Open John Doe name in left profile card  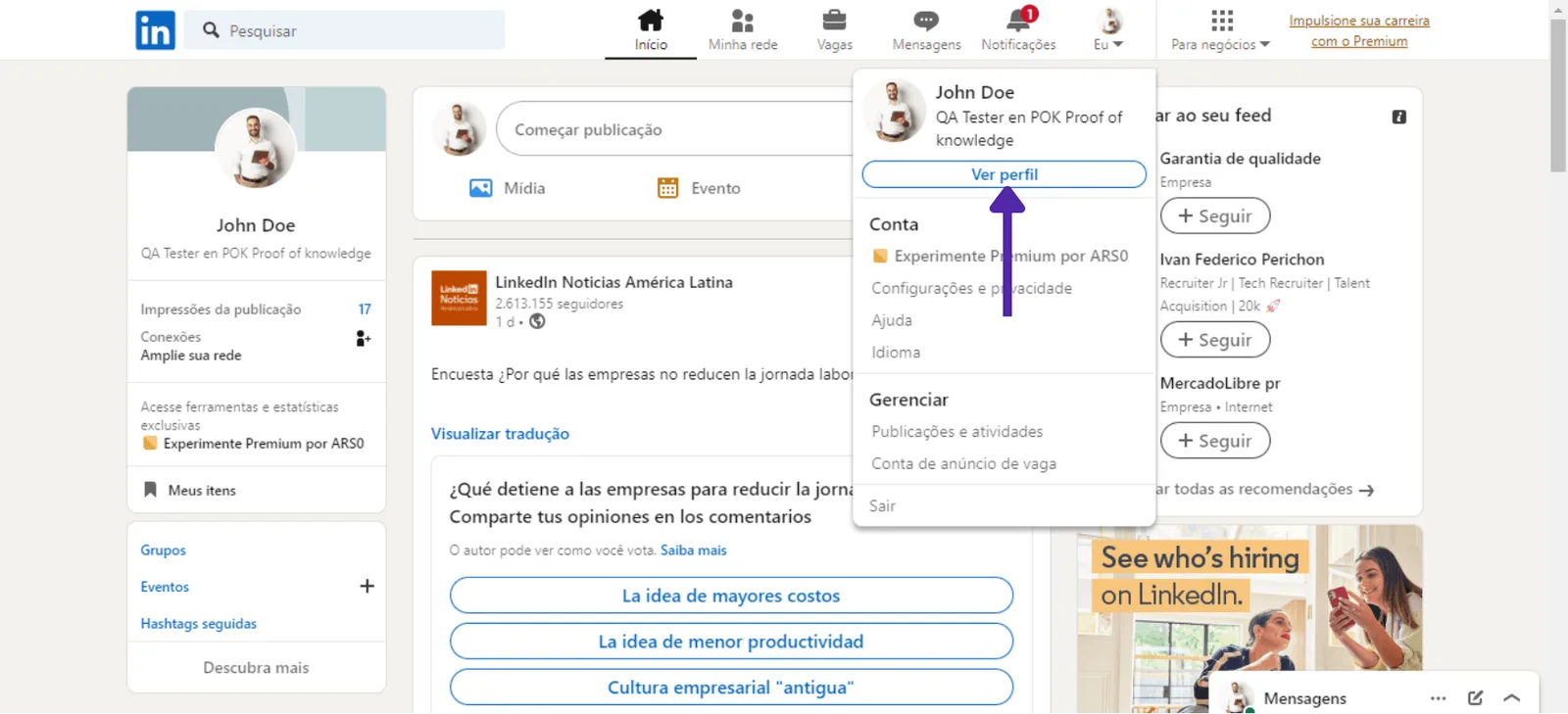point(256,225)
